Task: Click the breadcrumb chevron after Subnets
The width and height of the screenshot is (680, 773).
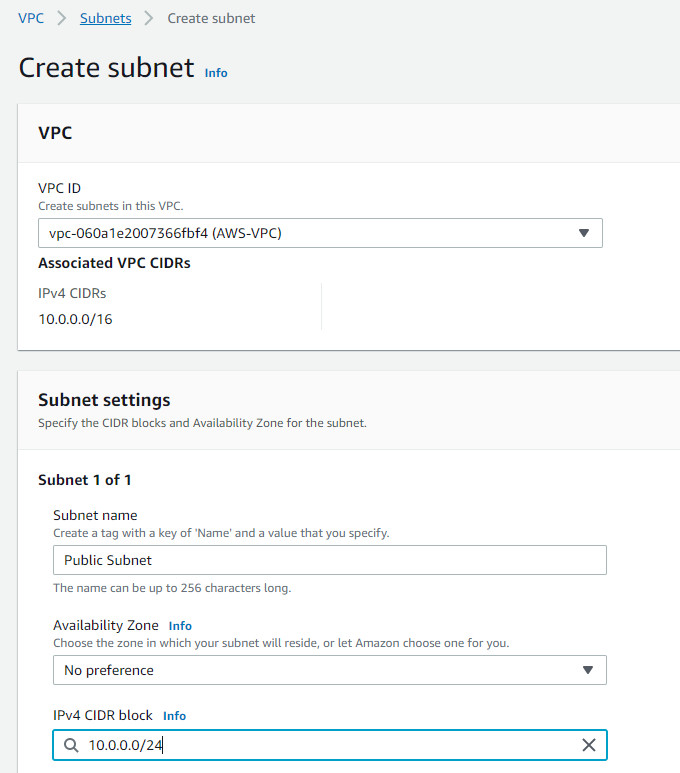Action: pyautogui.click(x=149, y=18)
